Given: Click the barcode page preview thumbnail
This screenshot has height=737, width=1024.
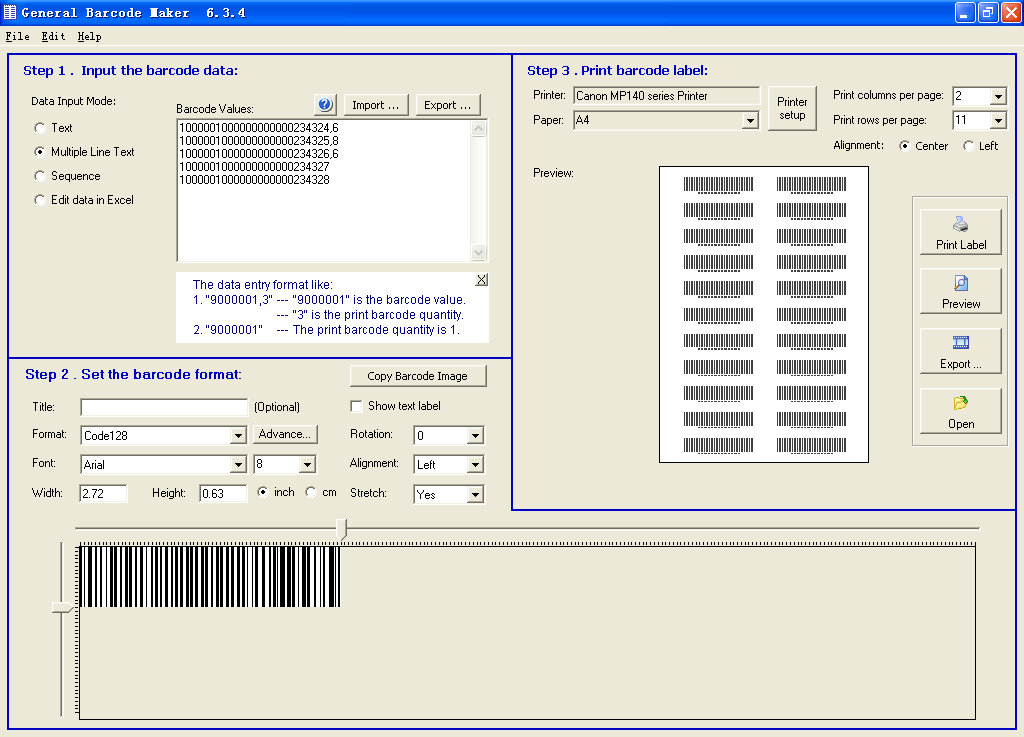Looking at the screenshot, I should (x=763, y=315).
